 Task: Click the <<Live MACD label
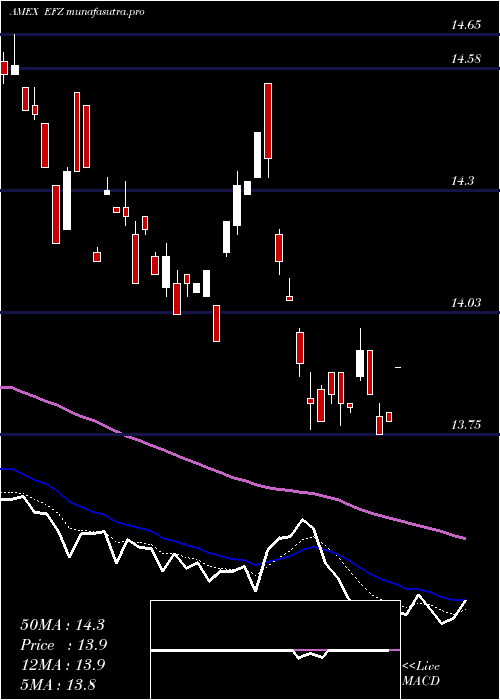[x=421, y=674]
